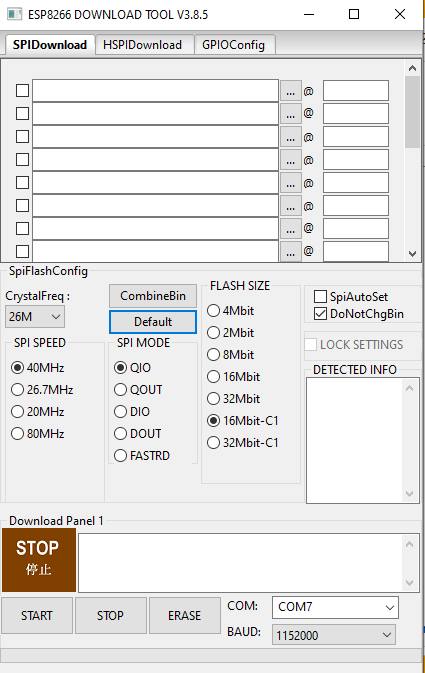Image resolution: width=425 pixels, height=673 pixels.
Task: Expand the CrystalFreq 26M dropdown
Action: point(35,317)
